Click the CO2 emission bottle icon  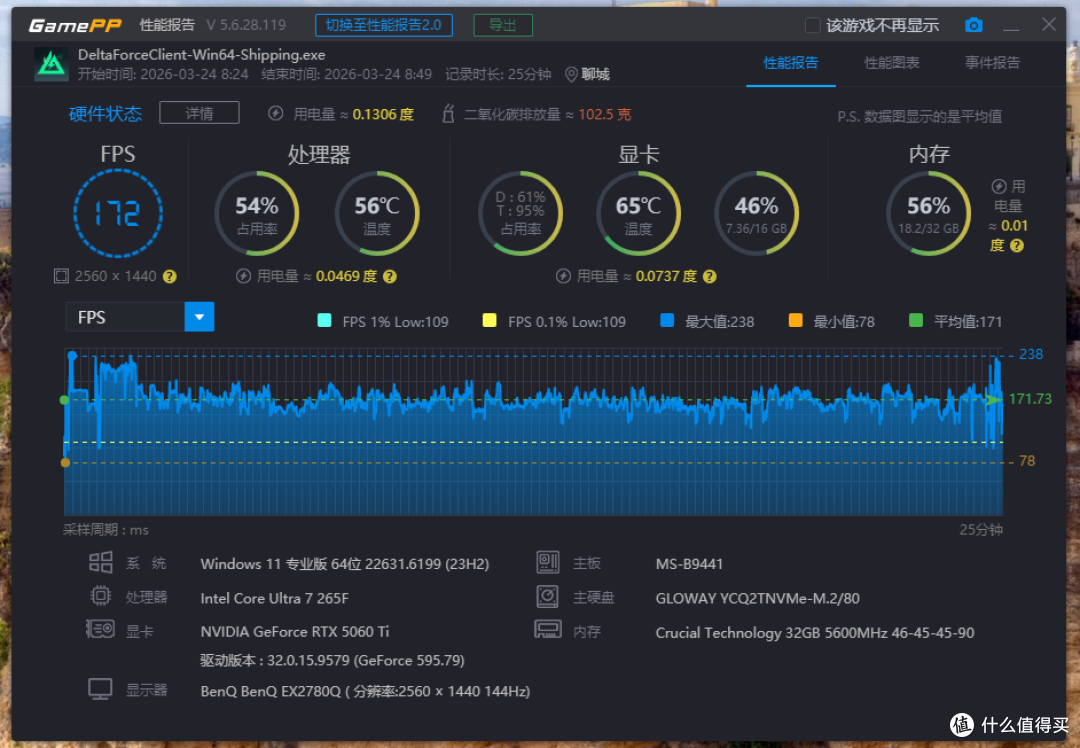(x=448, y=114)
